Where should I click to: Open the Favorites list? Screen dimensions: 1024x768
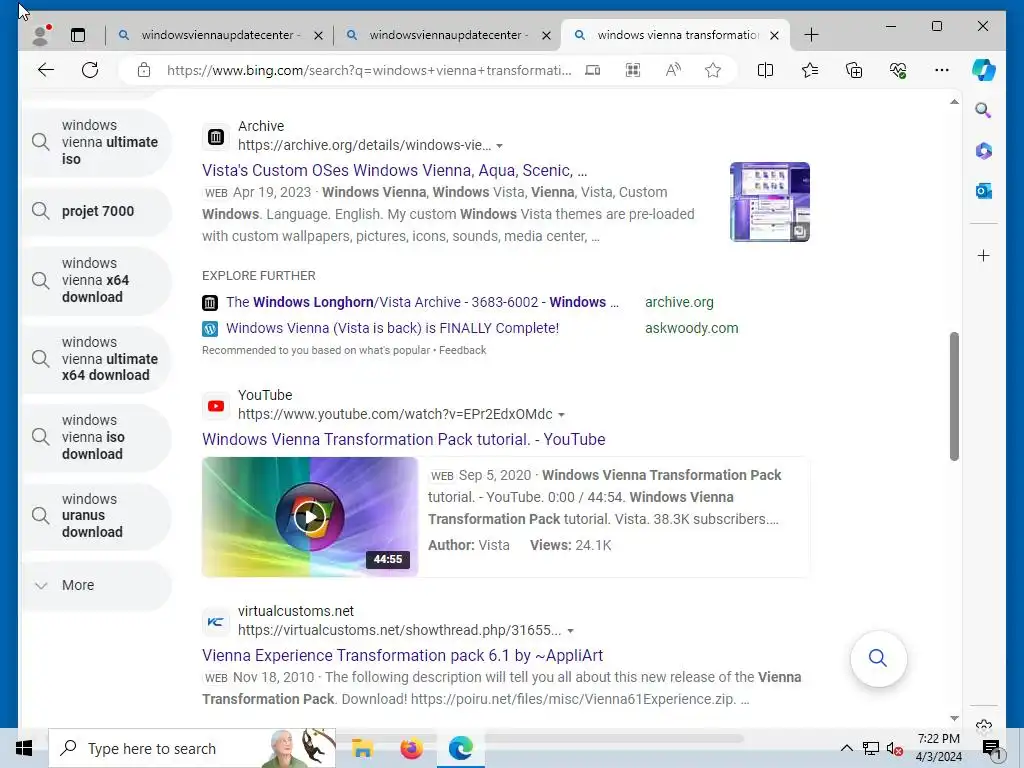(x=810, y=70)
